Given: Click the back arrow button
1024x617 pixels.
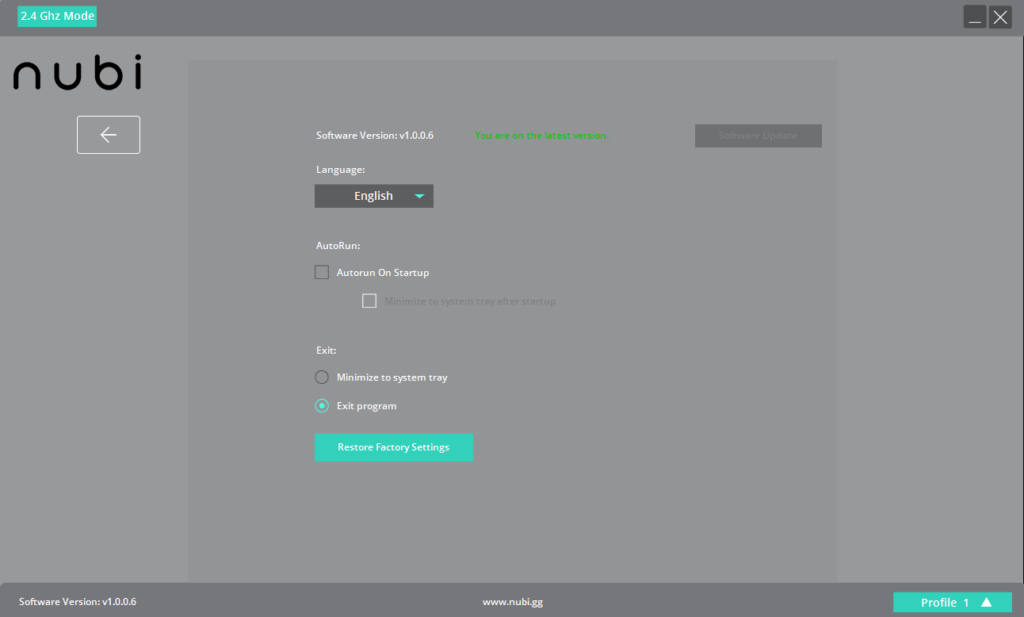Looking at the screenshot, I should point(108,135).
